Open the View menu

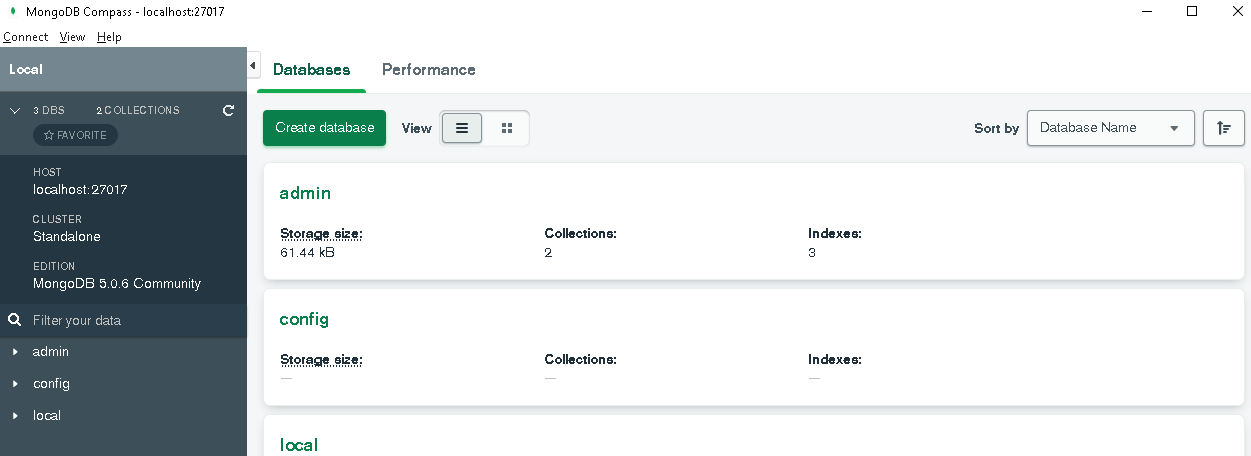tap(72, 37)
